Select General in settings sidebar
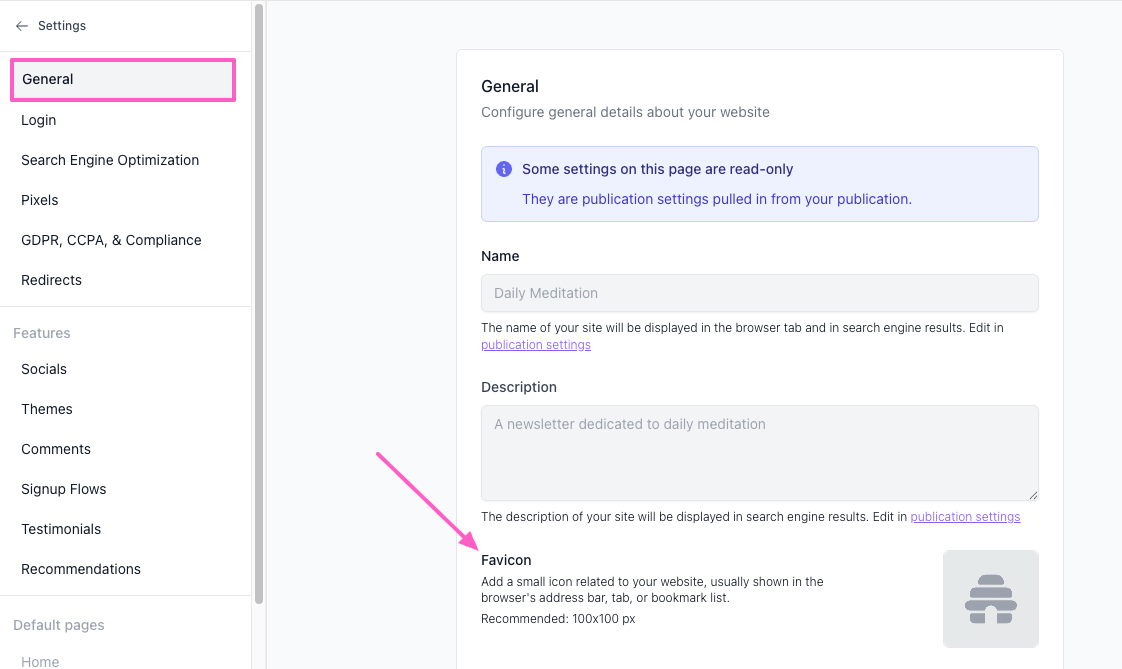The width and height of the screenshot is (1122, 669). [x=48, y=79]
